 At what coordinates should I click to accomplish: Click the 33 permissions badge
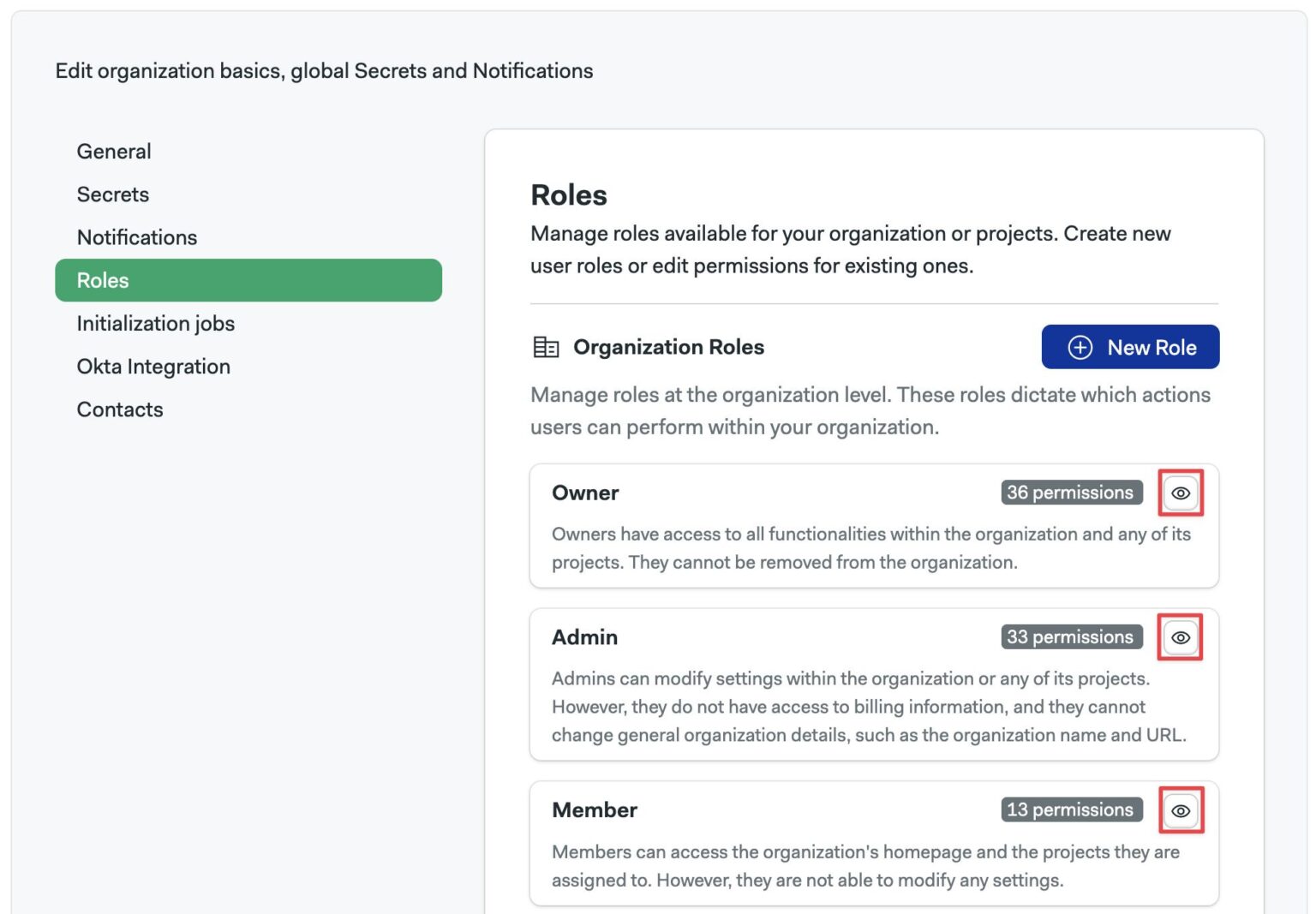pyautogui.click(x=1071, y=636)
